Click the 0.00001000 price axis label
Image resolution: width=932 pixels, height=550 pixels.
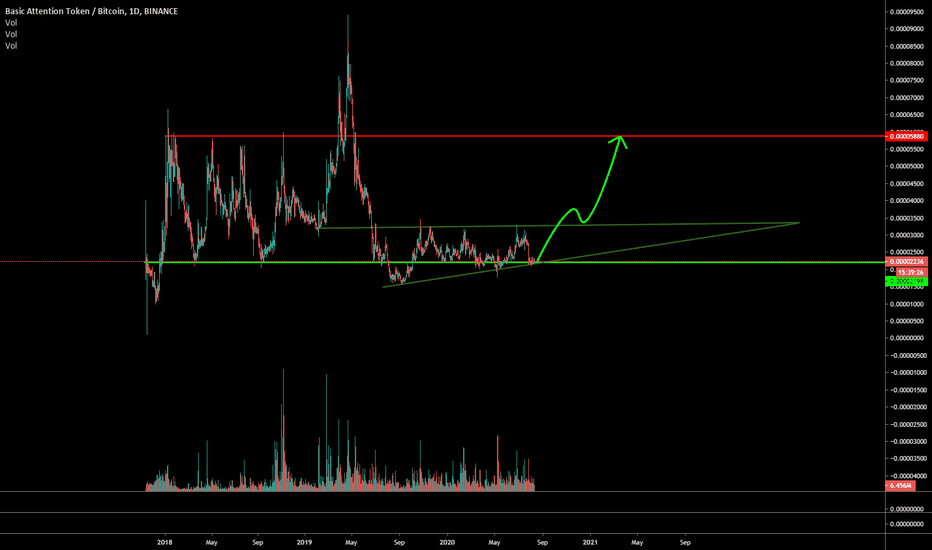(x=907, y=304)
